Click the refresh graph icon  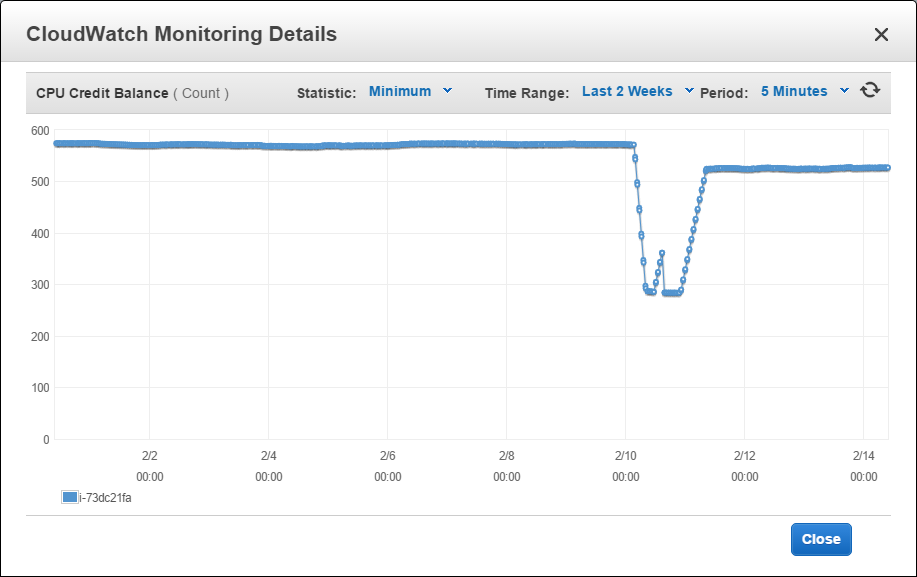point(870,90)
